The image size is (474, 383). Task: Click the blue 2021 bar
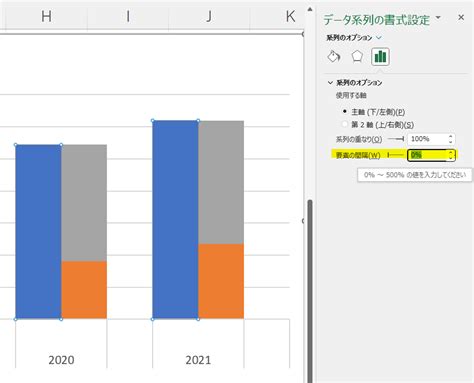point(175,220)
